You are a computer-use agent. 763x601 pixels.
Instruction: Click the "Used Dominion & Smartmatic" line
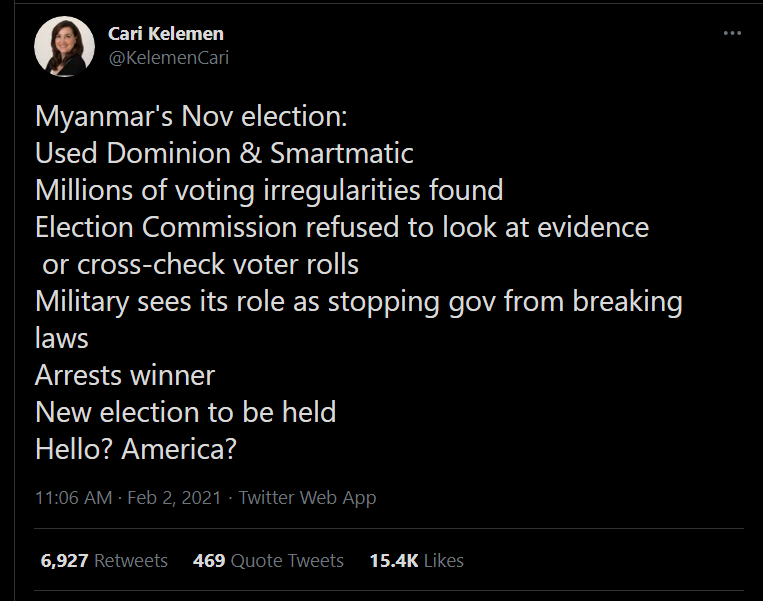coord(224,153)
